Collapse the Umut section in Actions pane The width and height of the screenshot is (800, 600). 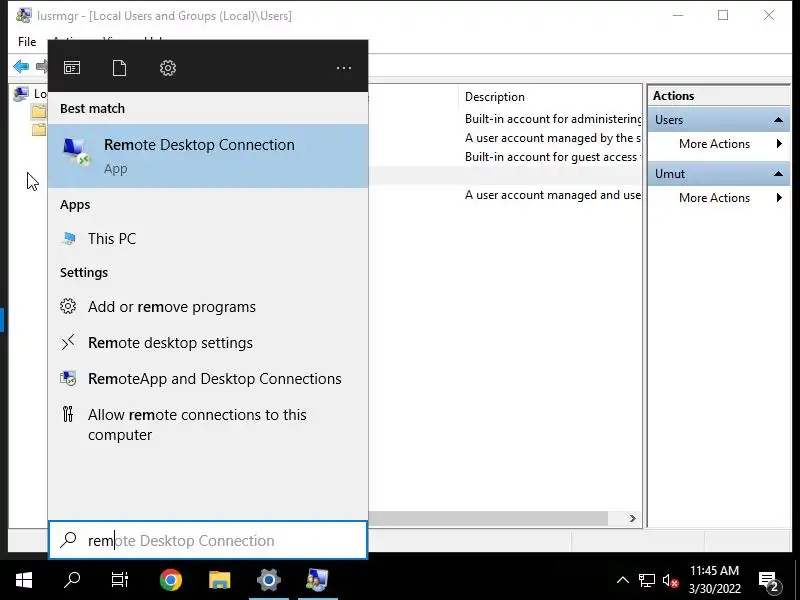pos(778,174)
